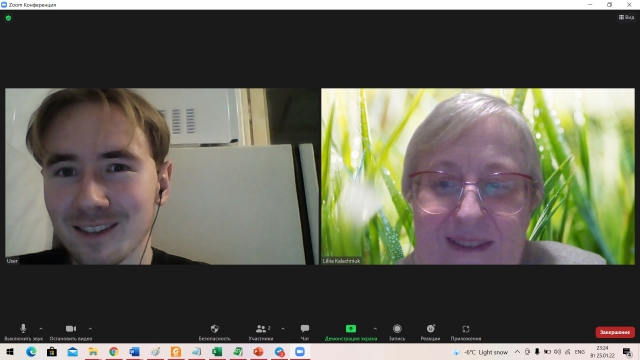Image resolution: width=640 pixels, height=360 pixels.
Task: Open the orange app icon in taskbar
Action: 176,352
